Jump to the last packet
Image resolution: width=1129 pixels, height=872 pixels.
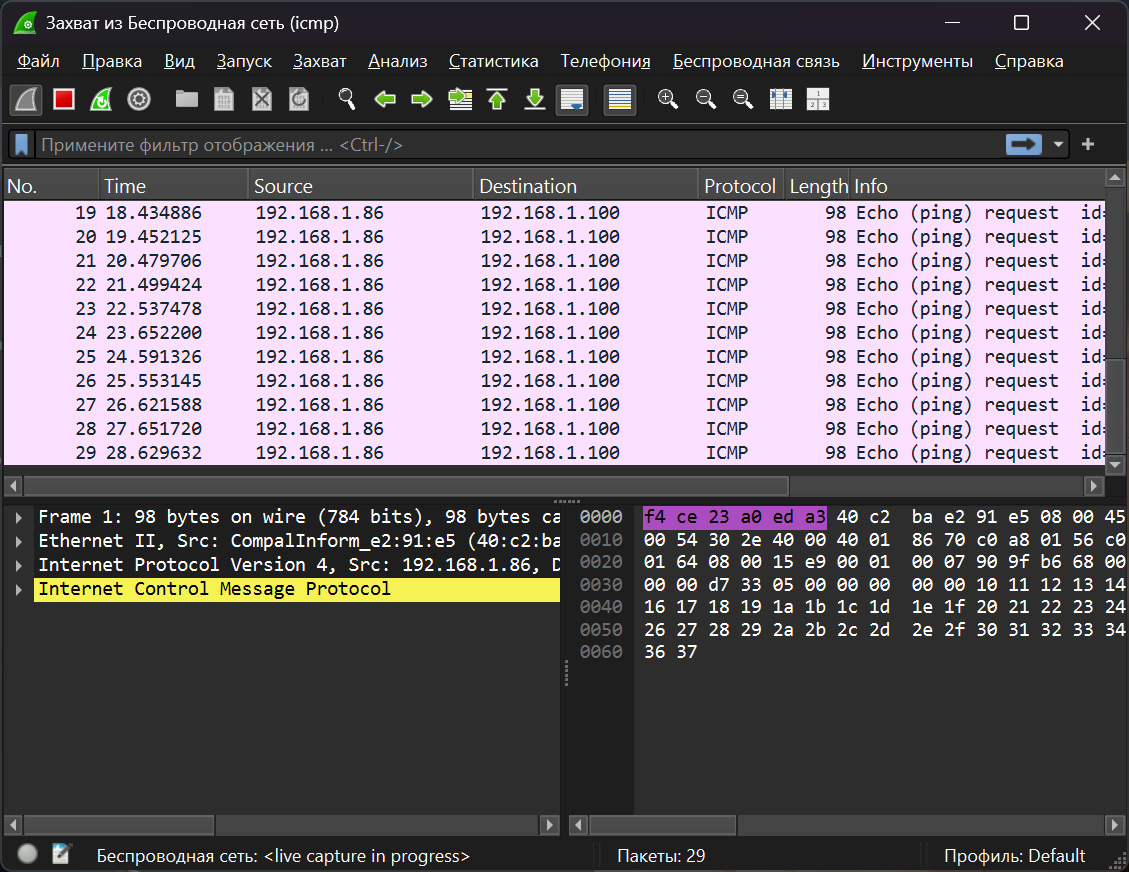(x=535, y=99)
